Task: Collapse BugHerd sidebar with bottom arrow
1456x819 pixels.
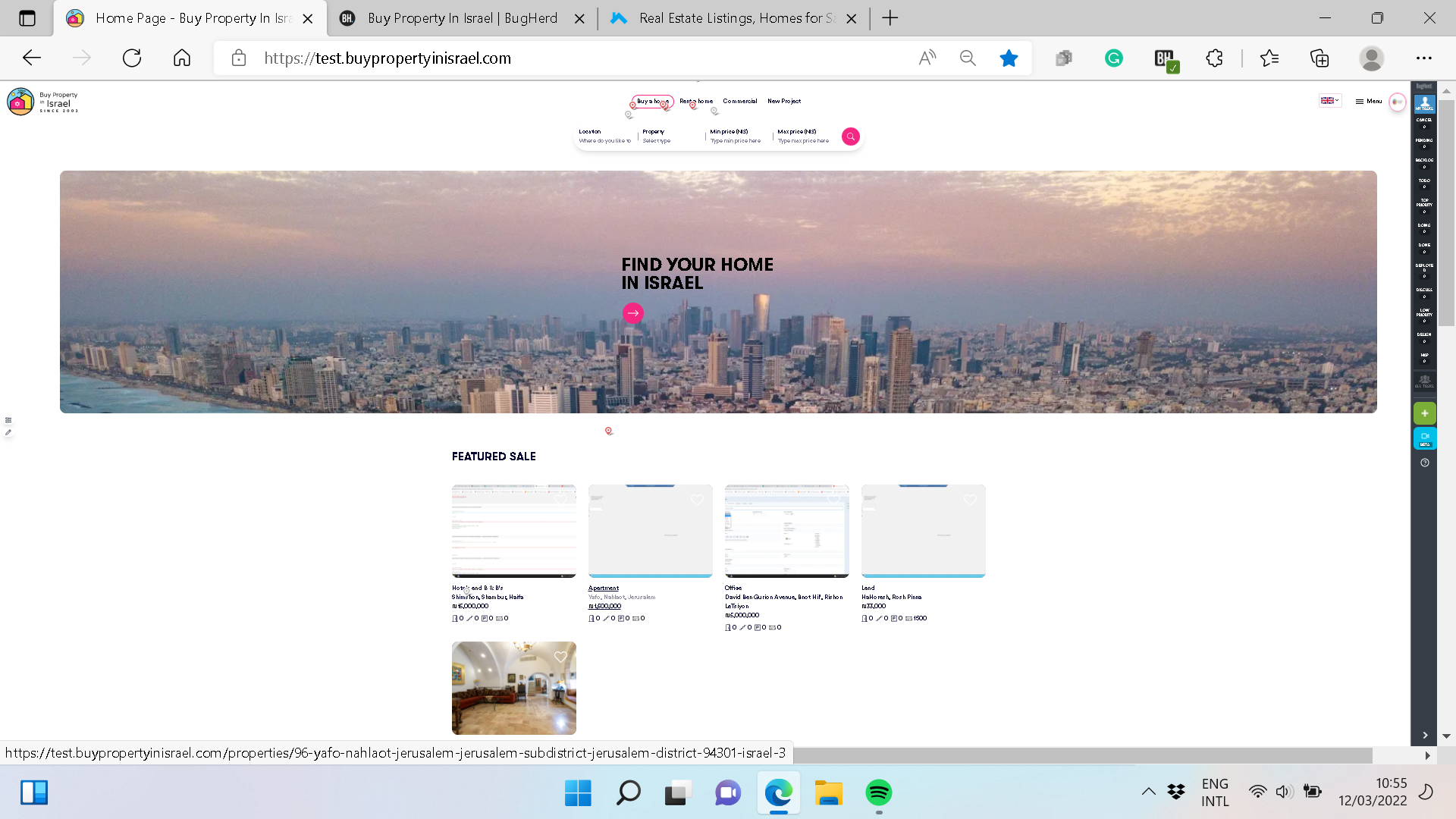Action: coord(1424,735)
